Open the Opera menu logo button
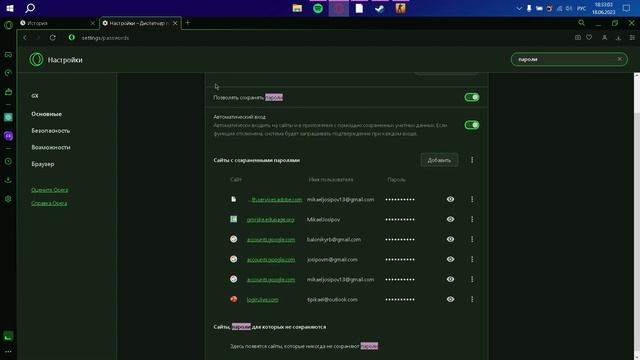This screenshot has width=640, height=360. [x=8, y=25]
